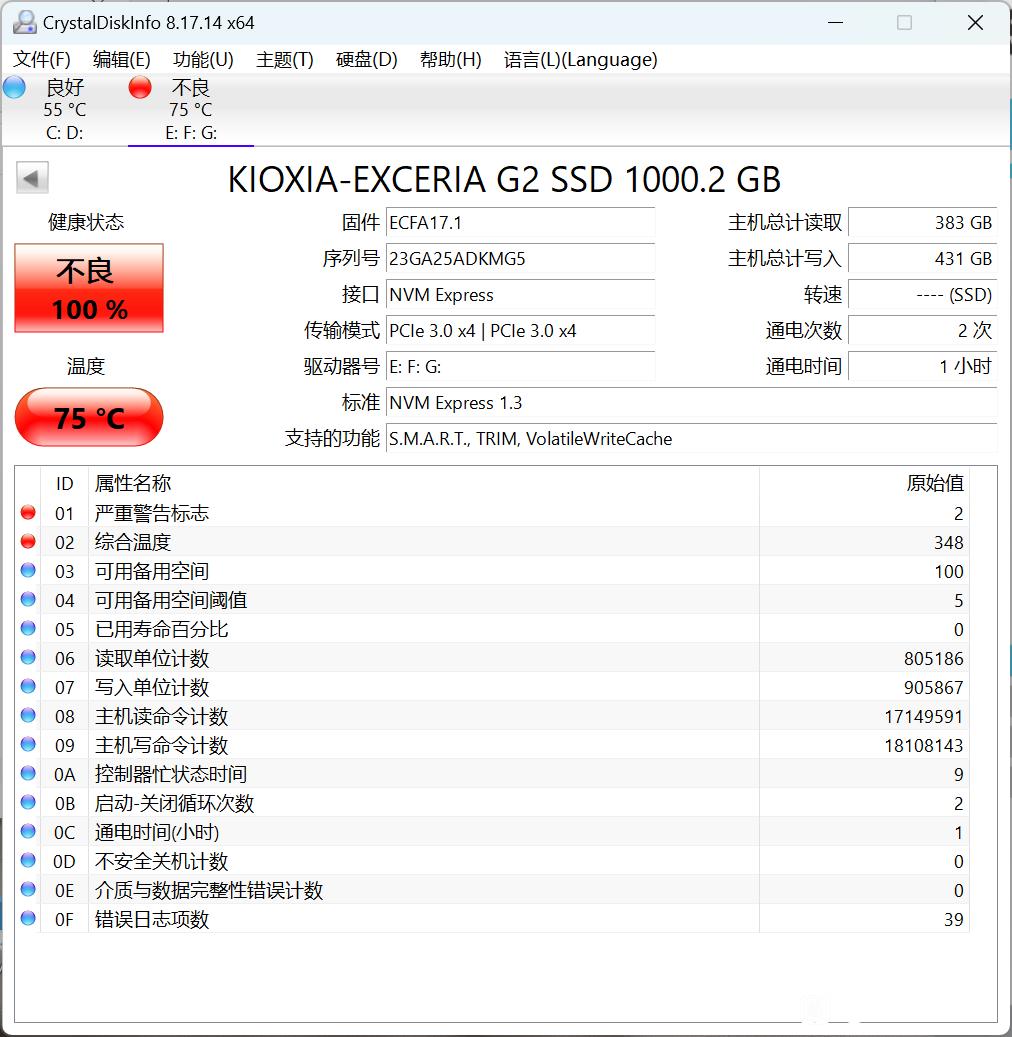1012x1037 pixels.
Task: Click the raw value 17149591
Action: pos(923,716)
